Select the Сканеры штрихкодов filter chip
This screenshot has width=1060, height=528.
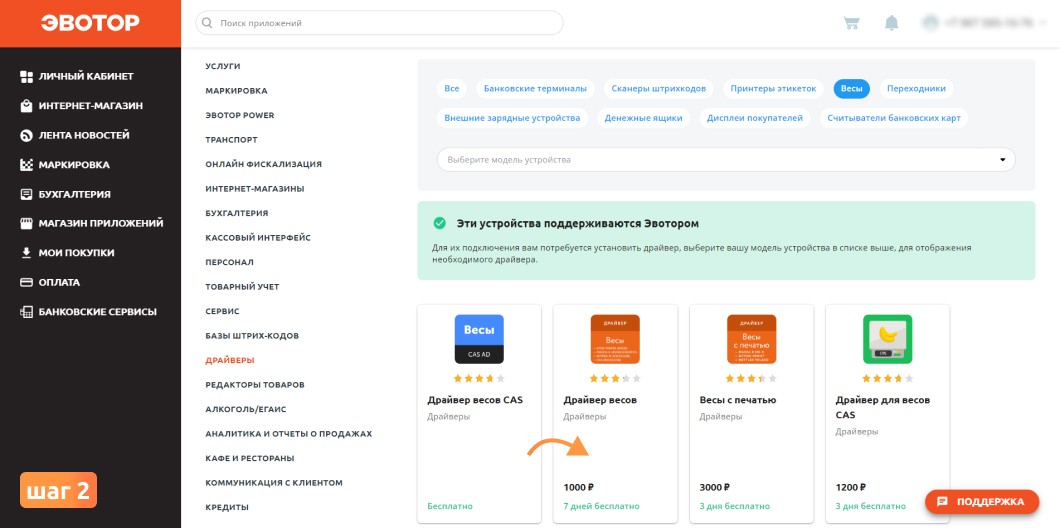click(x=658, y=89)
